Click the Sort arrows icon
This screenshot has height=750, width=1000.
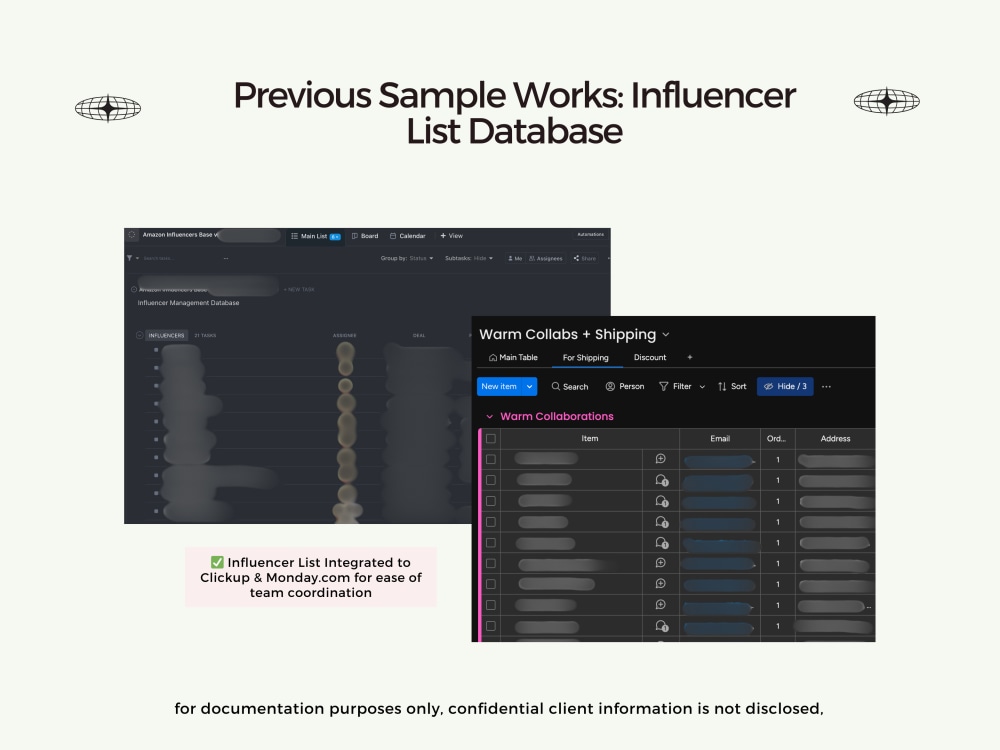point(722,386)
